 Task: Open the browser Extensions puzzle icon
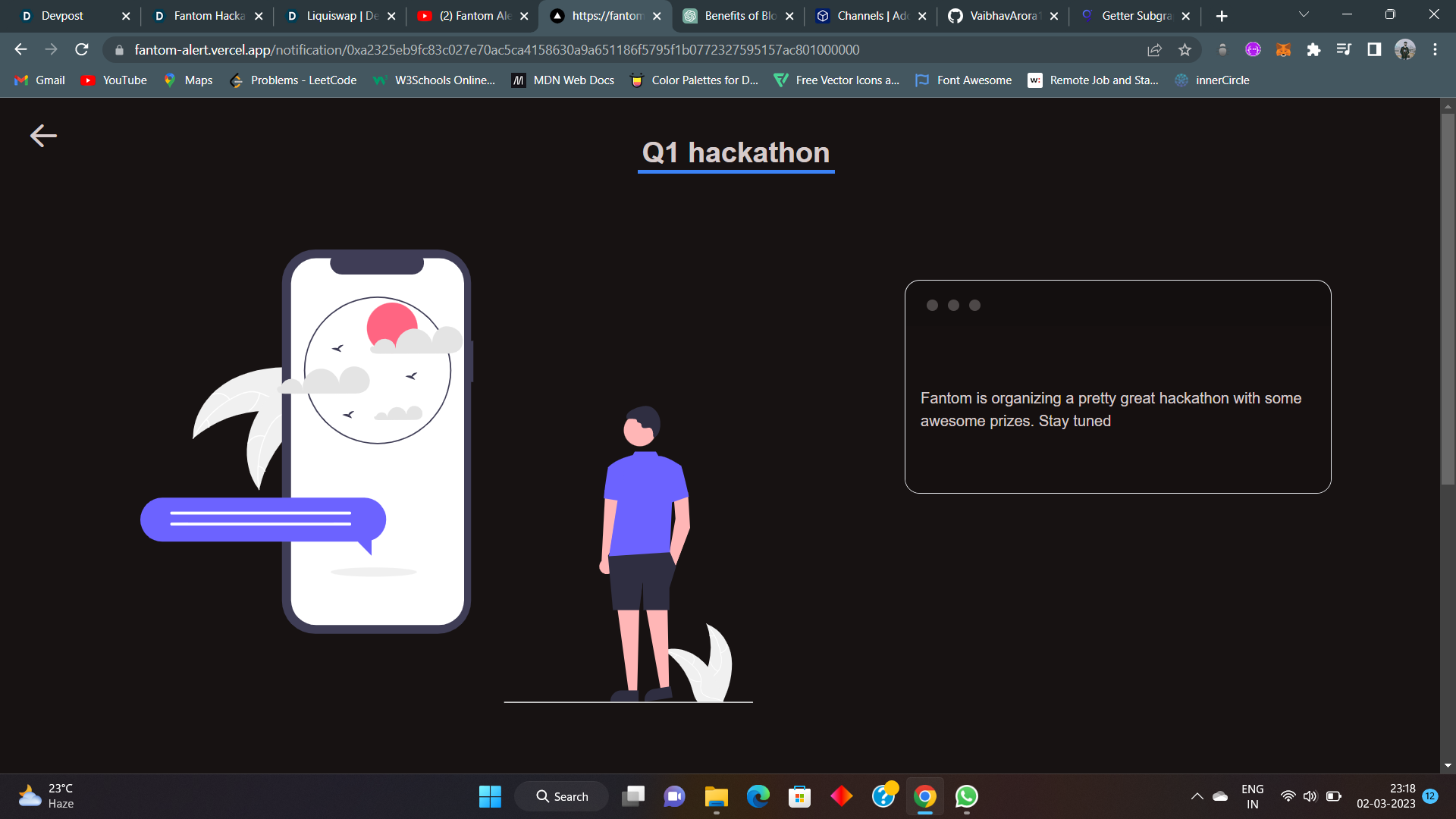(1313, 50)
